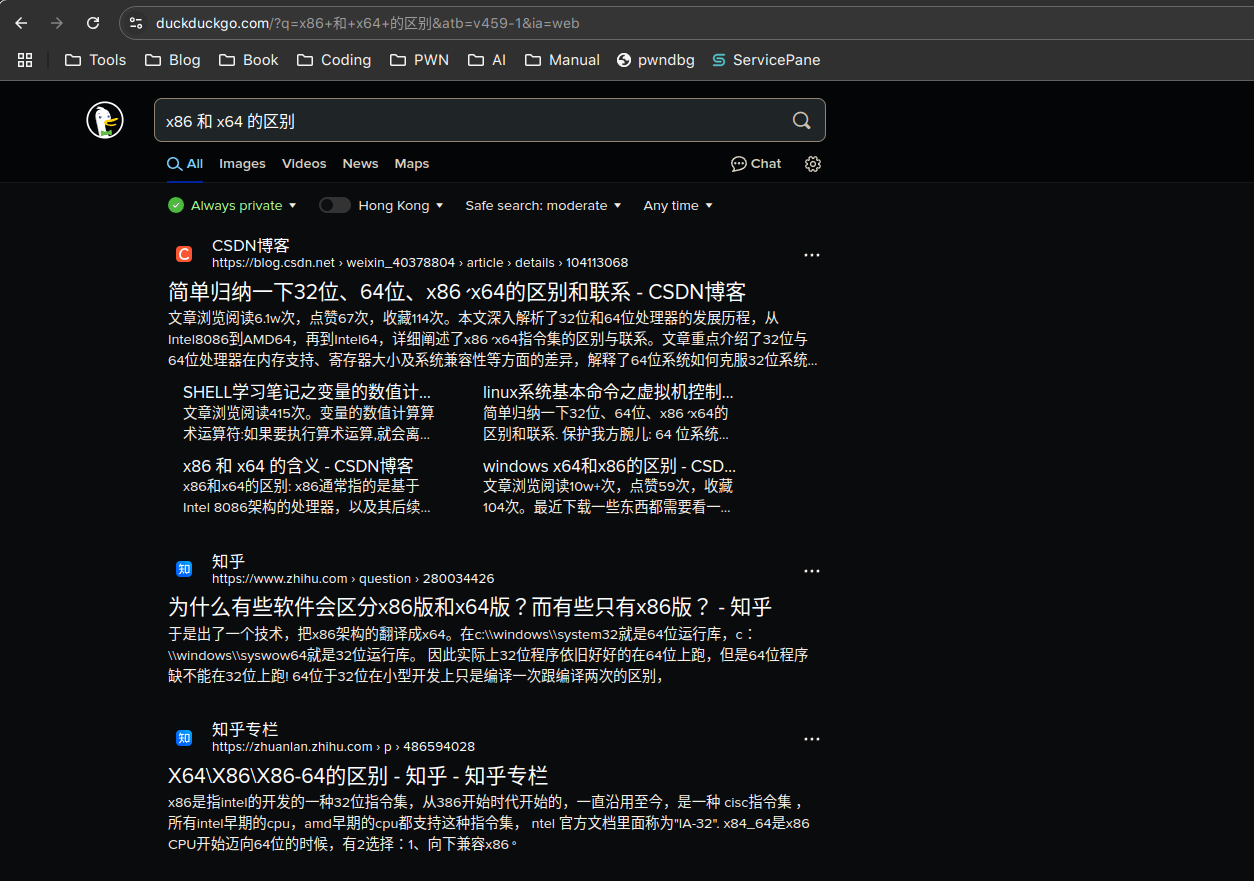Click snippet text starting x86是指intel的开发的
This screenshot has height=881, width=1254.
(489, 822)
